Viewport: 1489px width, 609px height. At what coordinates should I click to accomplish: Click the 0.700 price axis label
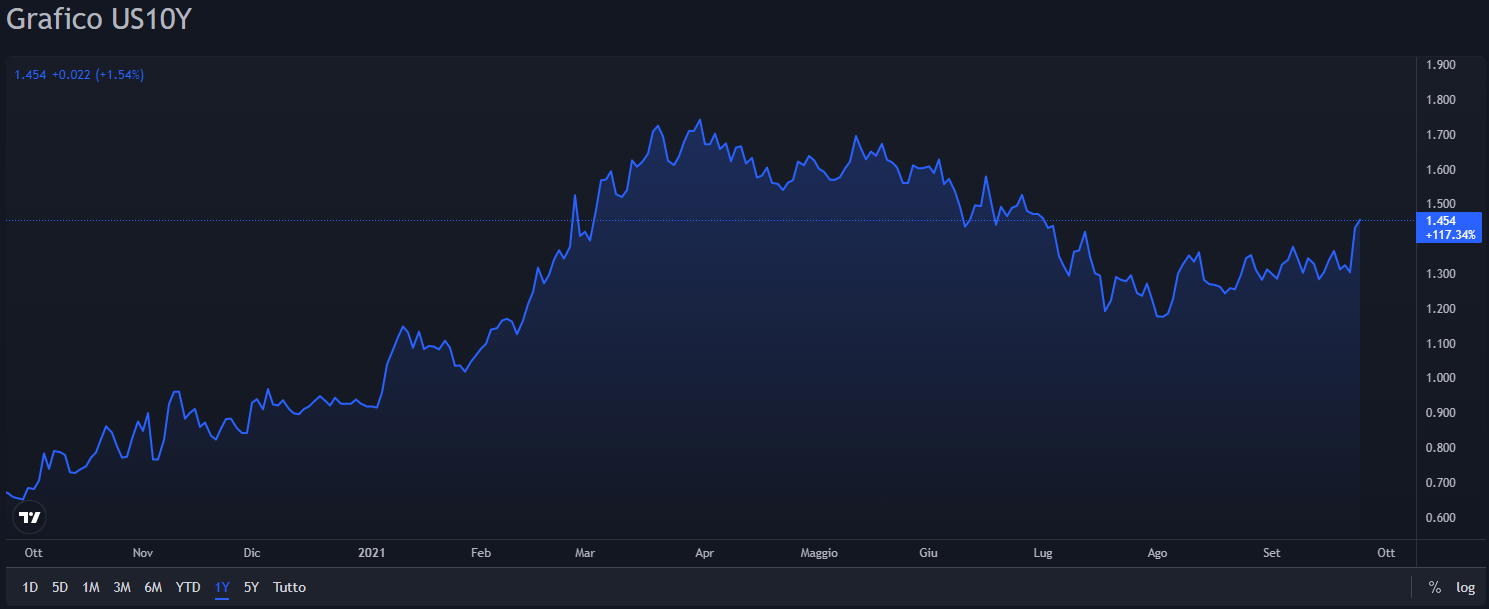tap(1441, 483)
